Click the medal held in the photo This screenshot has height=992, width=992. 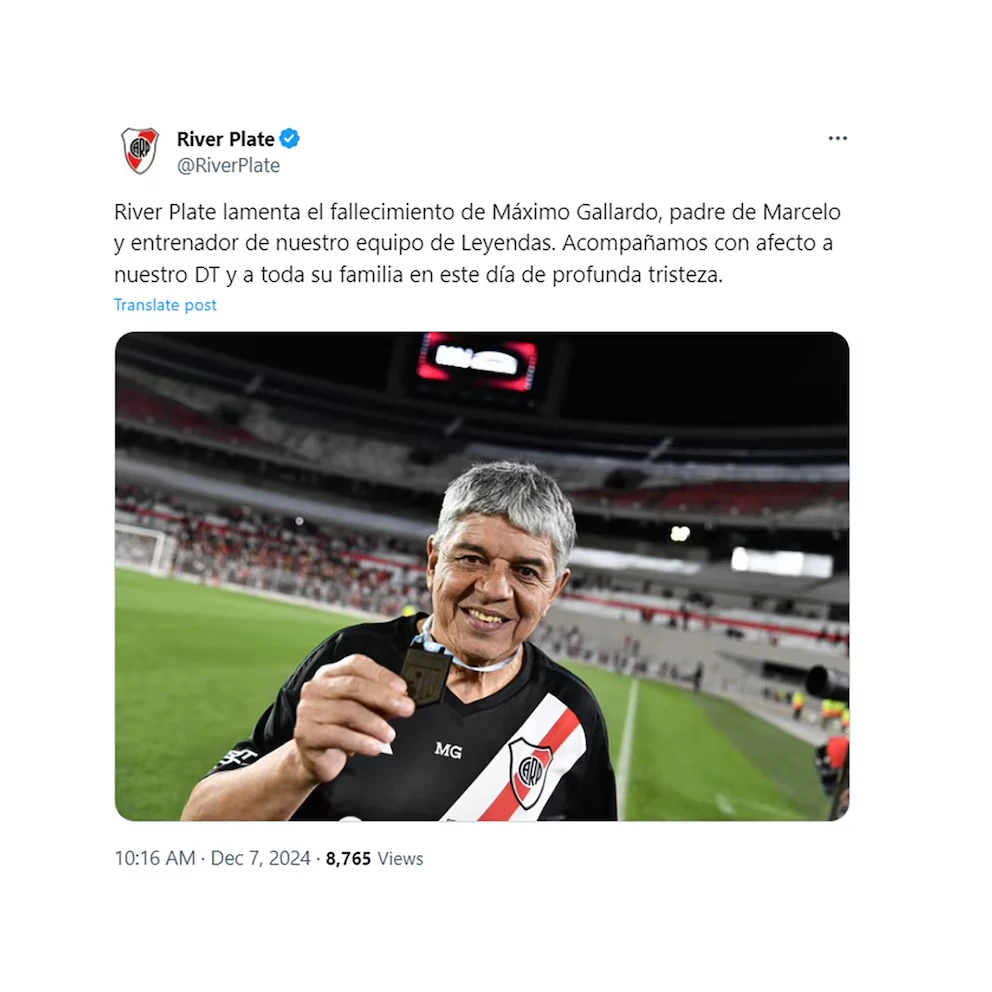point(426,674)
